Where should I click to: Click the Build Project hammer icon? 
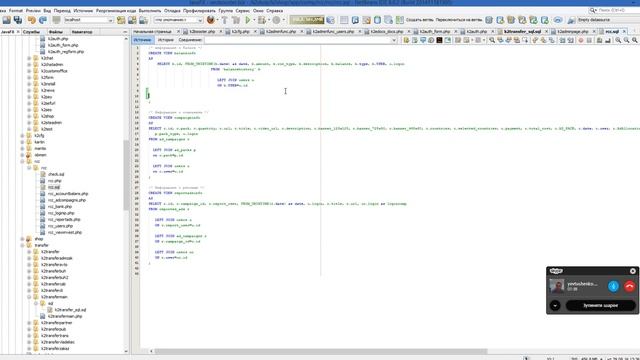tap(224, 20)
